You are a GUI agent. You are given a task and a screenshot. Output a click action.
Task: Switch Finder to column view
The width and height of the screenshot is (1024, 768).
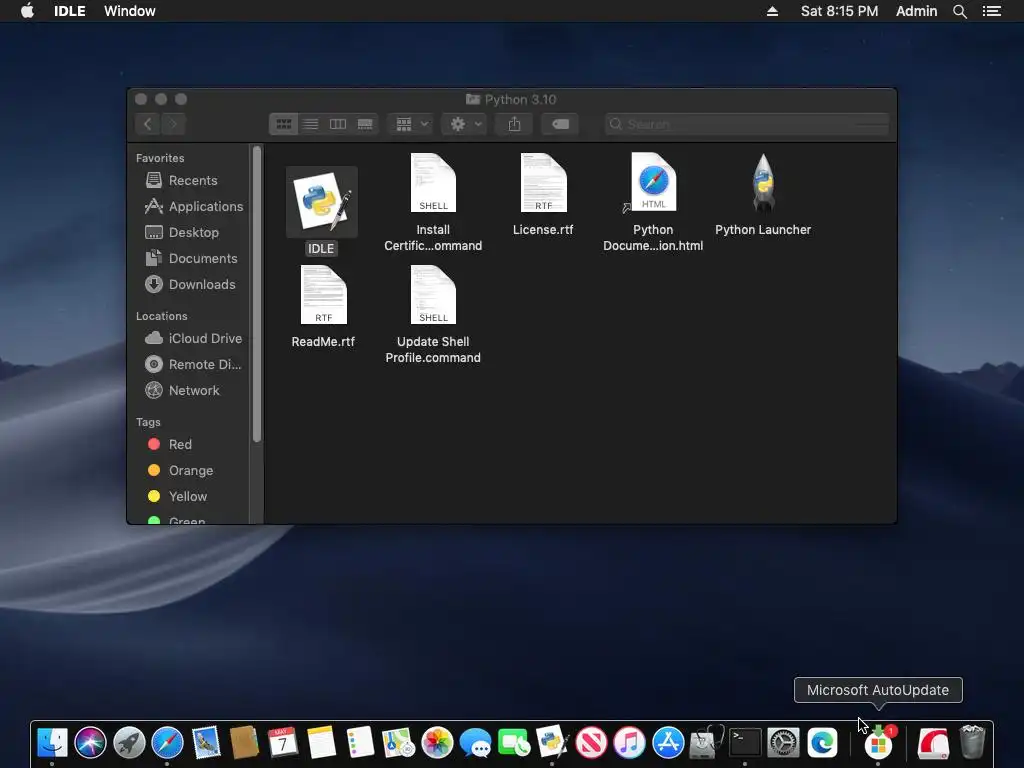(338, 124)
